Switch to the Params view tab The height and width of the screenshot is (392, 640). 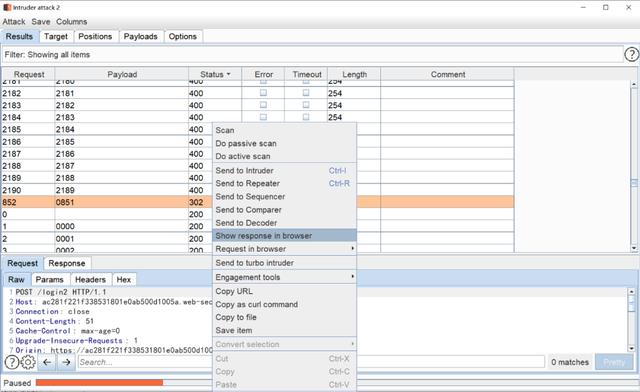point(49,279)
